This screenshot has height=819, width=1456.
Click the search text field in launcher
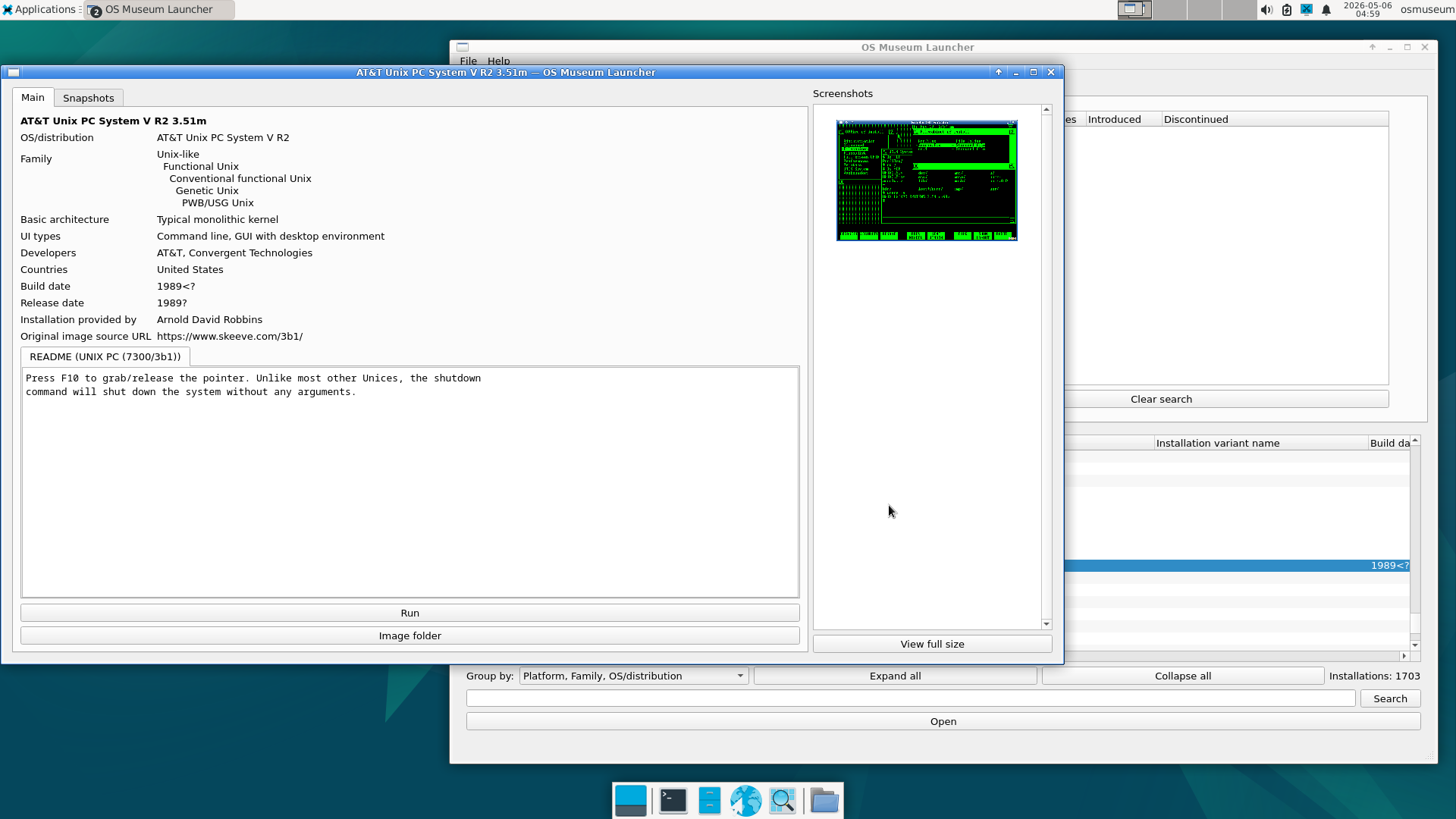(911, 698)
